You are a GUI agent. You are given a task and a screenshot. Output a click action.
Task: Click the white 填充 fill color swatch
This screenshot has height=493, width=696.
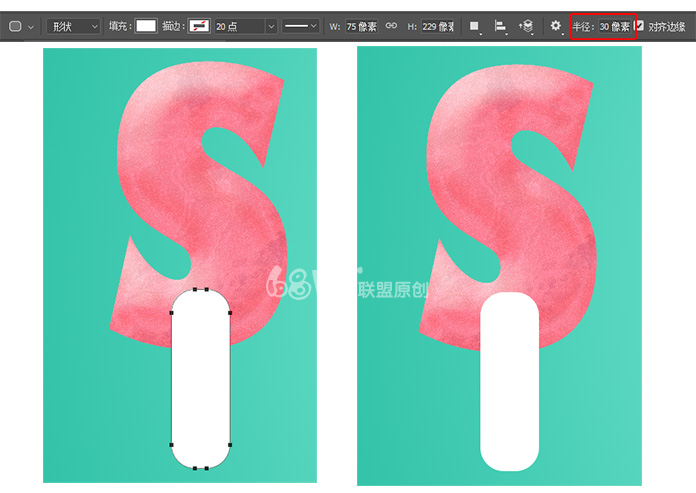coord(146,26)
